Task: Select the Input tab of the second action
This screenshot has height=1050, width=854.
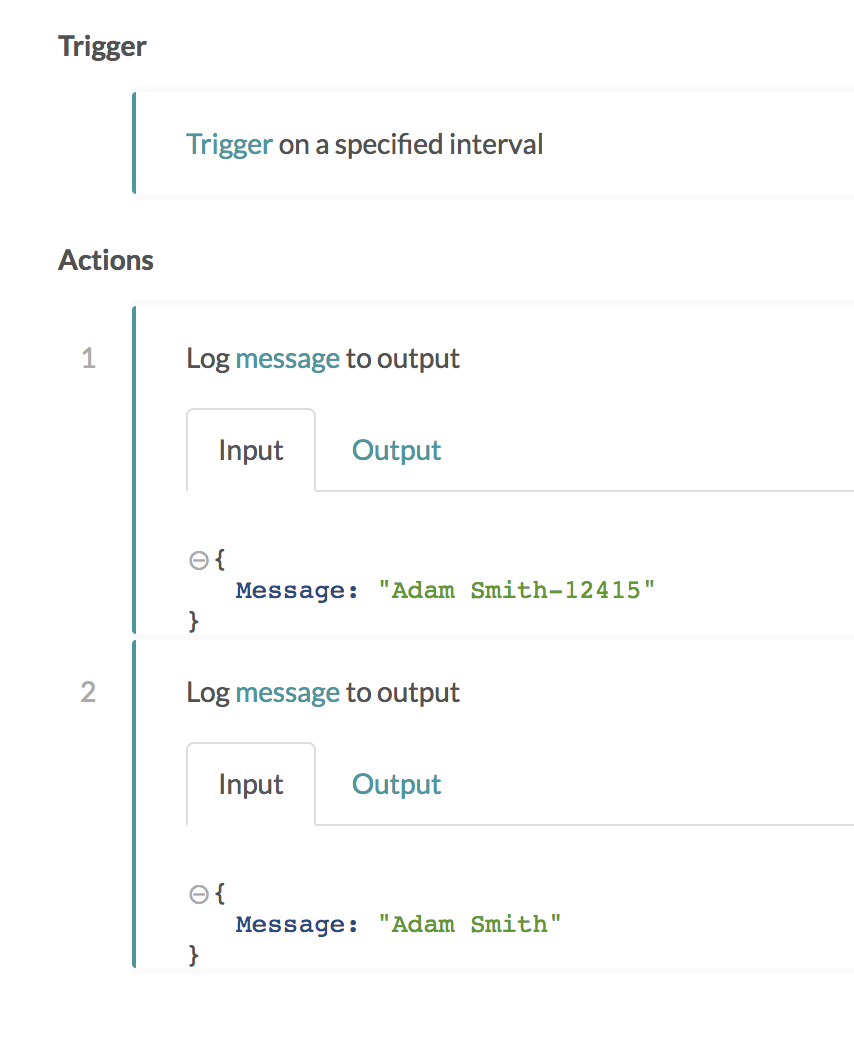Action: 250,784
